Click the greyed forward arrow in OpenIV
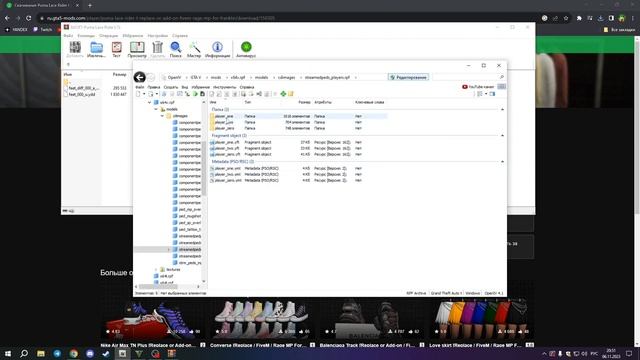This screenshot has height=360, width=640. coord(151,77)
